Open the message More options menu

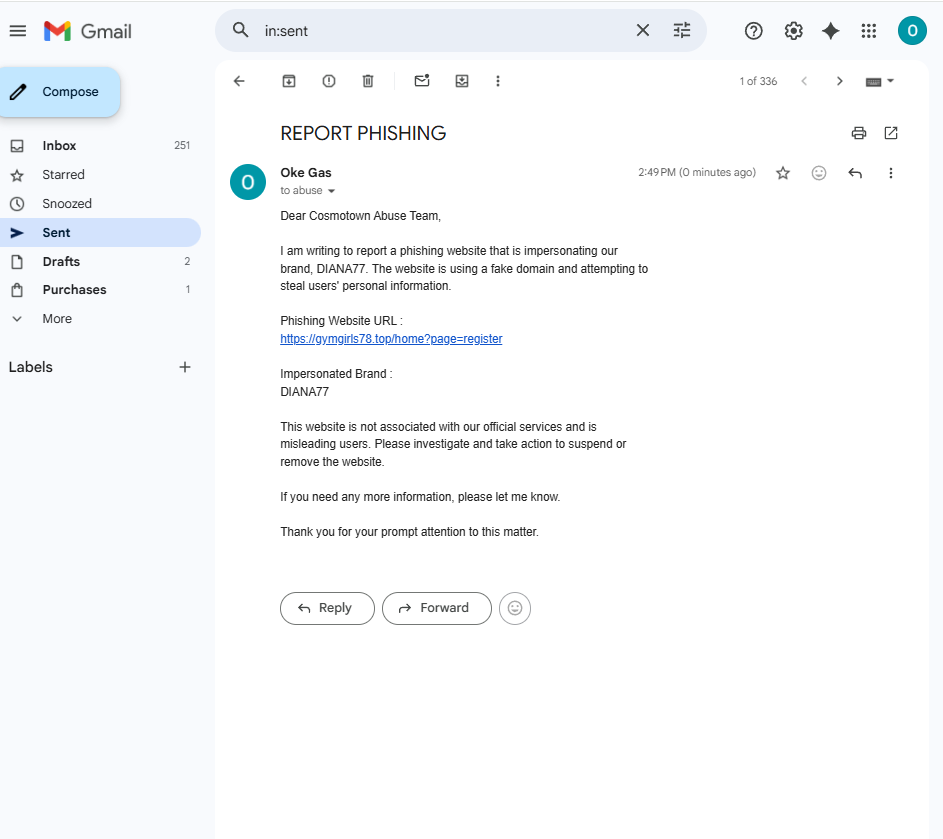[x=891, y=173]
